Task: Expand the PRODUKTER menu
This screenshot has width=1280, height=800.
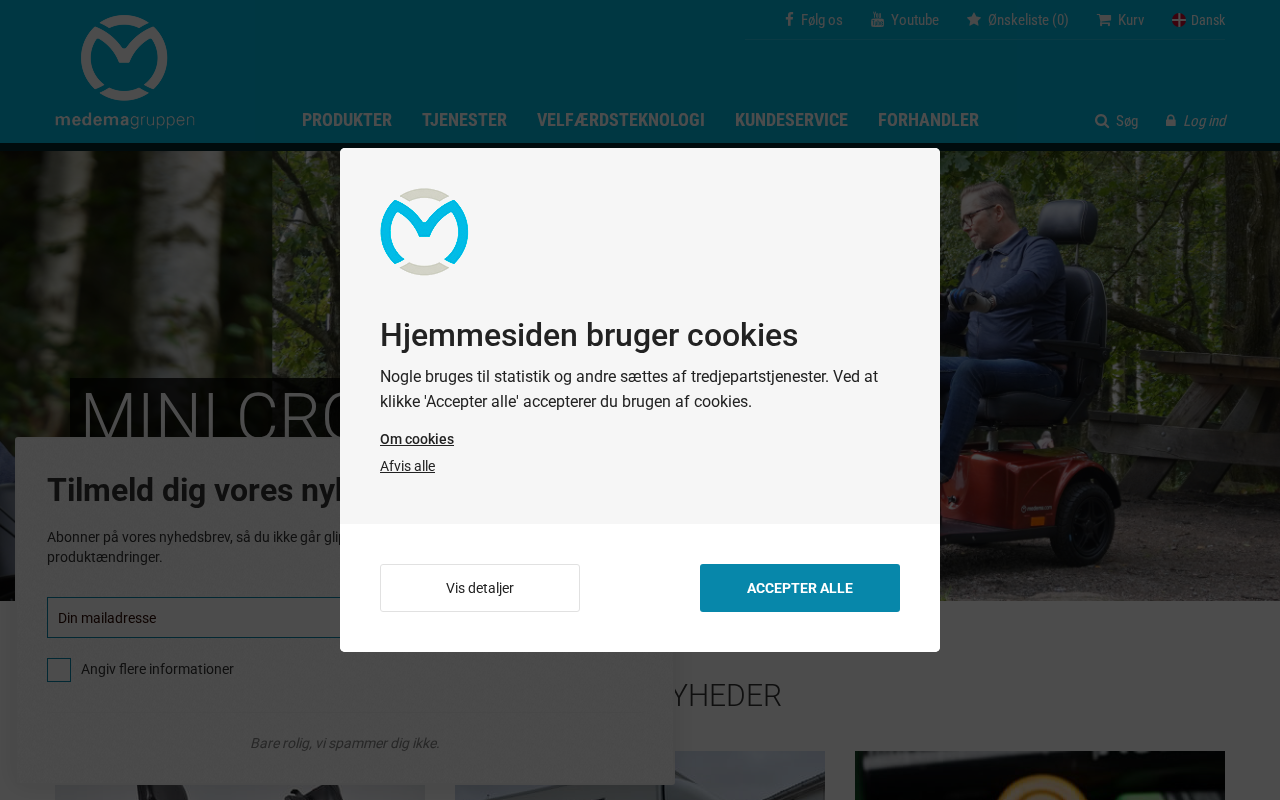Action: tap(347, 120)
